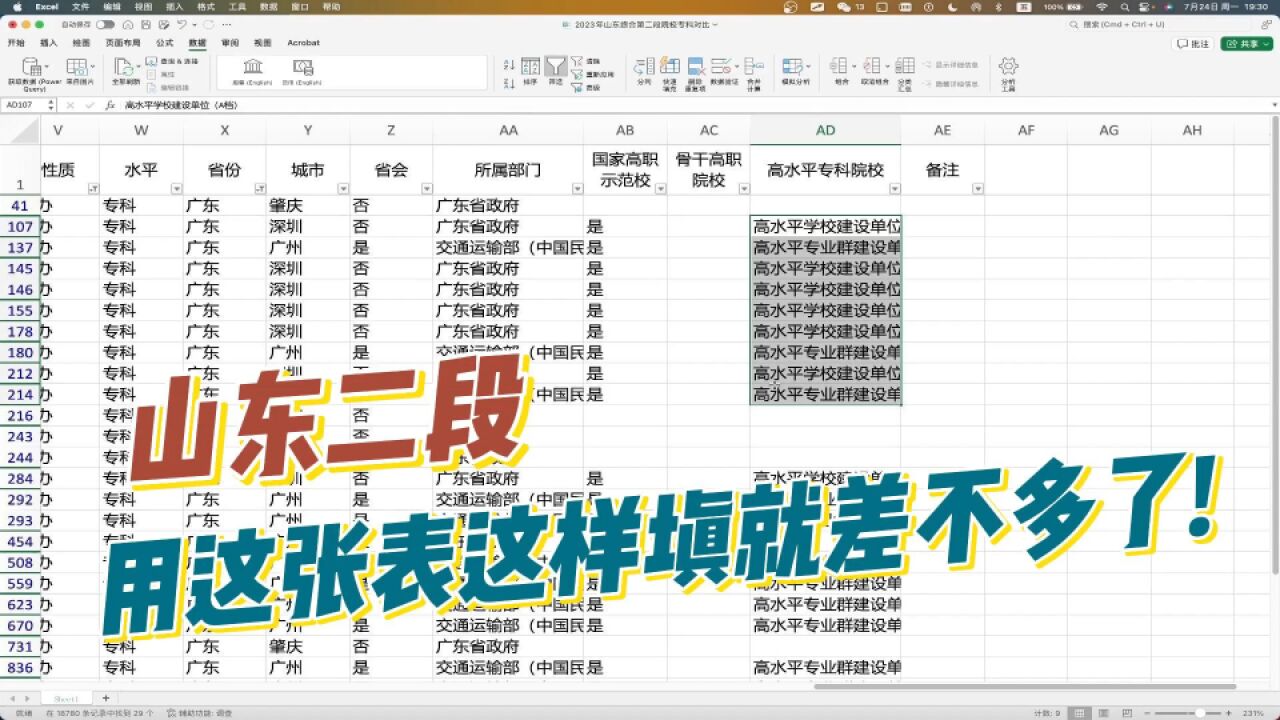Open filter dropdown for 国家高职示范校 column

[660, 189]
